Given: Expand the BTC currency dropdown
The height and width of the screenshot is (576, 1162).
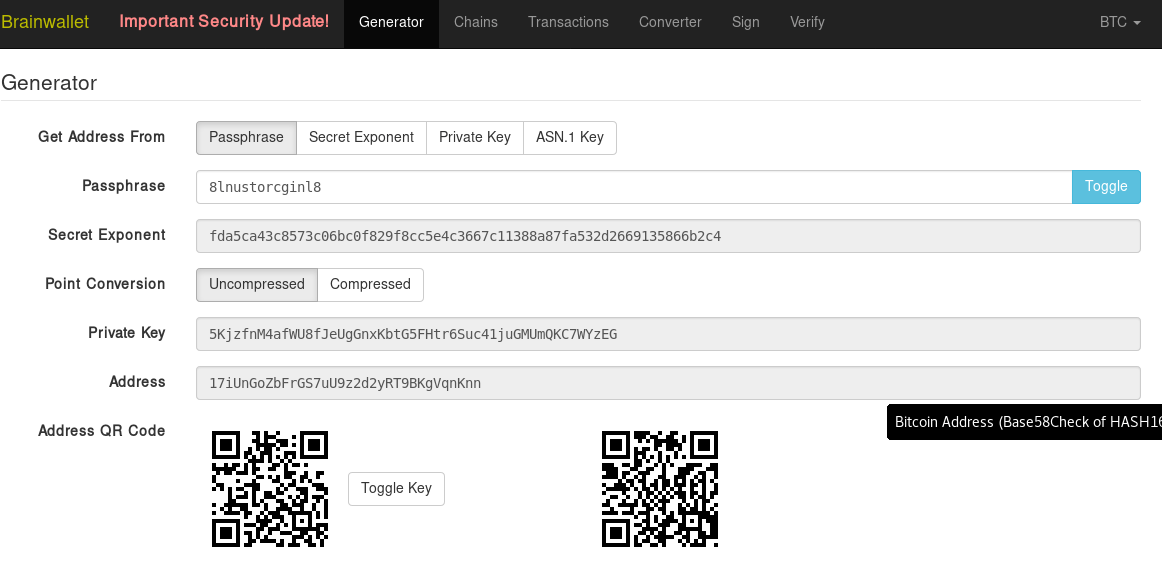Looking at the screenshot, I should click(x=1120, y=22).
